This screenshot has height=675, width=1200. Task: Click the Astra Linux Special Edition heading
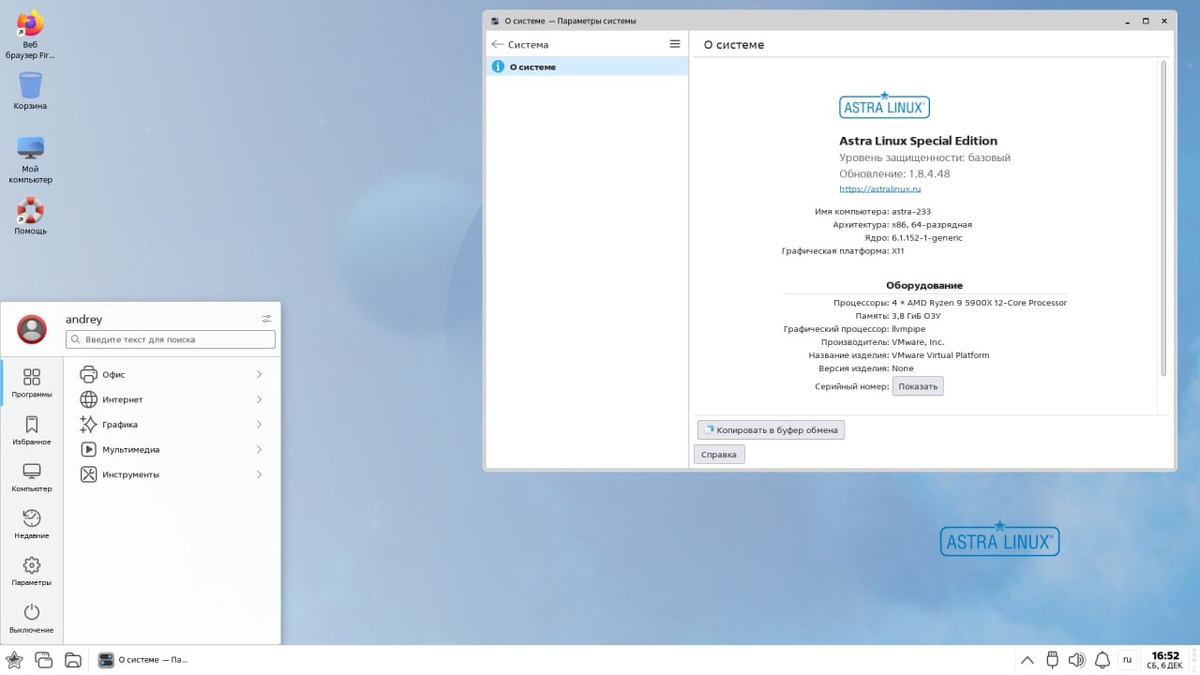918,141
